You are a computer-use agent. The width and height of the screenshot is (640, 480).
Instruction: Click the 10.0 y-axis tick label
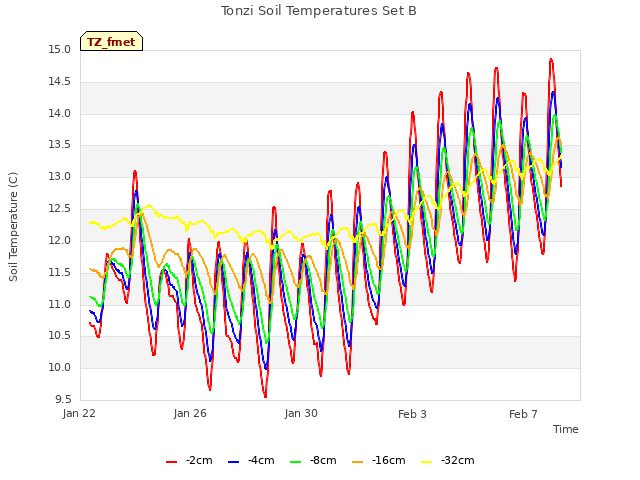(60, 367)
